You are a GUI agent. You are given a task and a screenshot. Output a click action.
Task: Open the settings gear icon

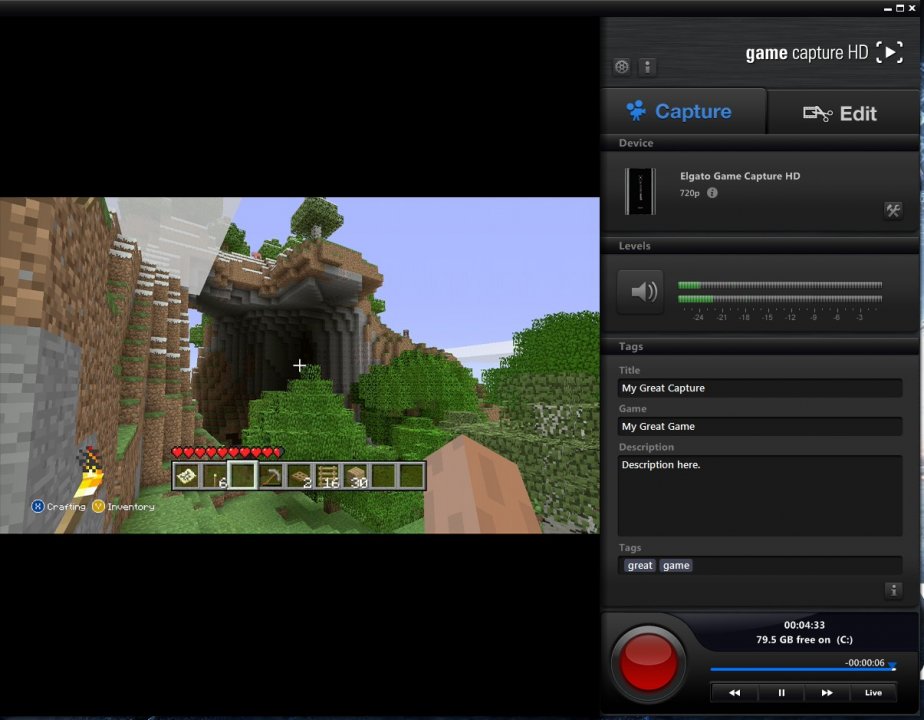(622, 67)
